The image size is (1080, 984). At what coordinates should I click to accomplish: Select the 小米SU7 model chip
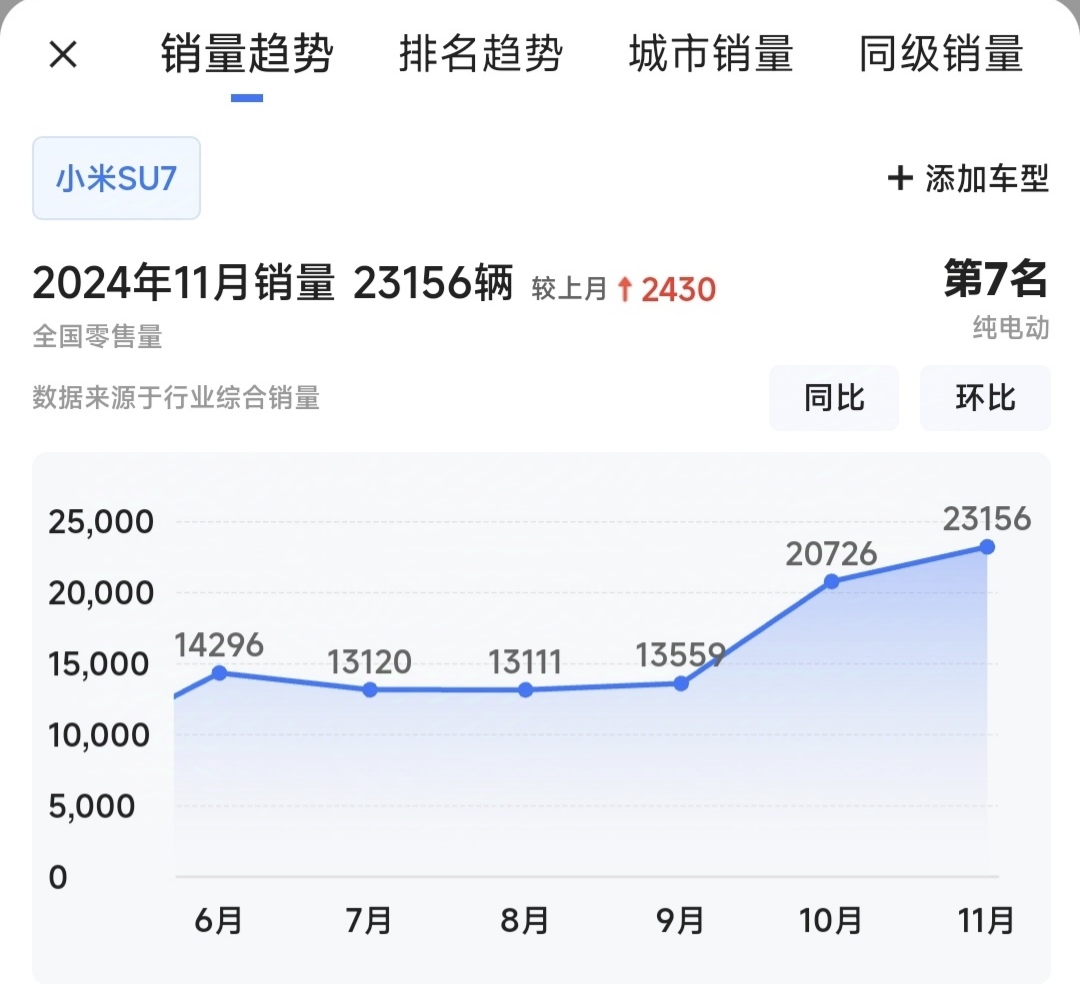point(116,178)
